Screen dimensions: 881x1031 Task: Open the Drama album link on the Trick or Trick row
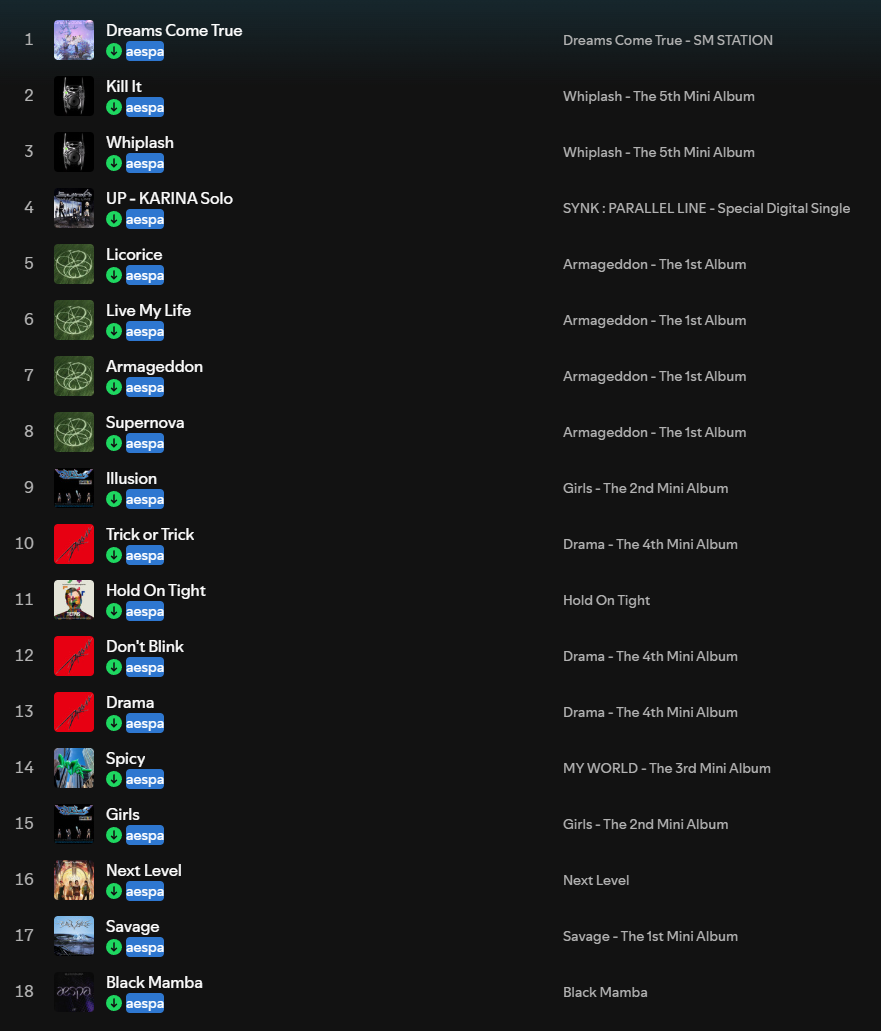(650, 544)
